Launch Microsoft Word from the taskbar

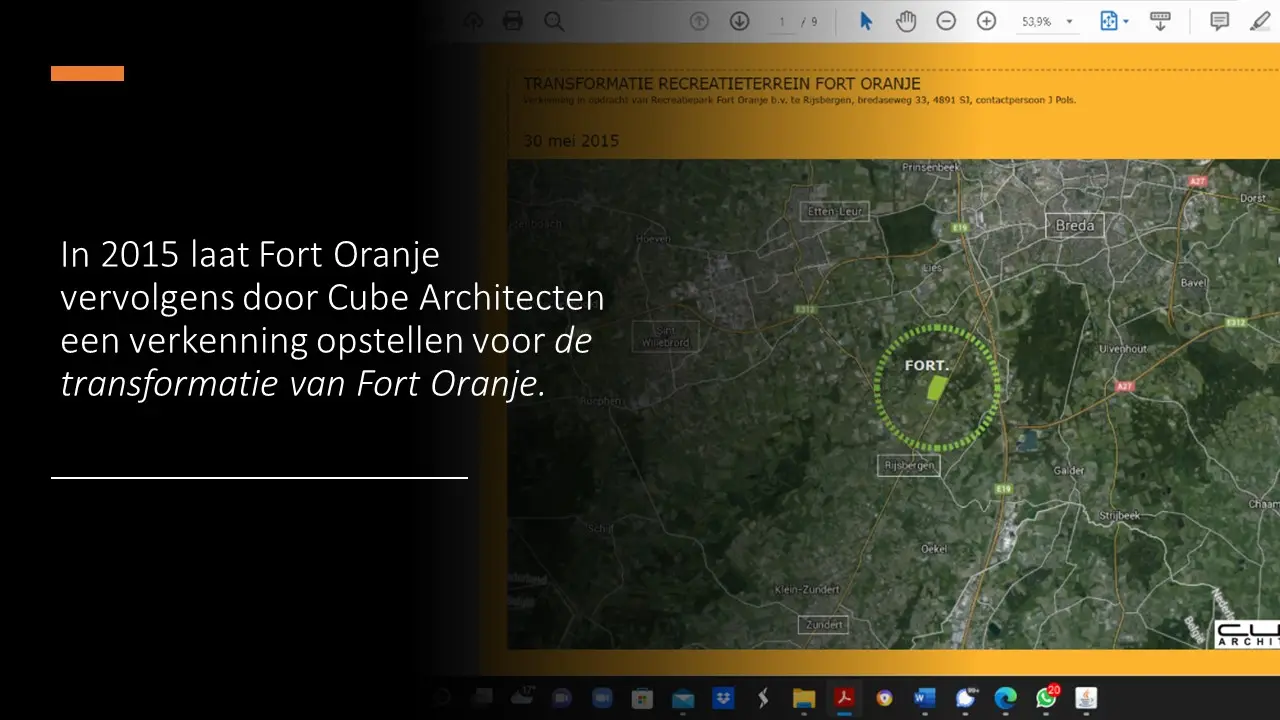click(x=925, y=698)
